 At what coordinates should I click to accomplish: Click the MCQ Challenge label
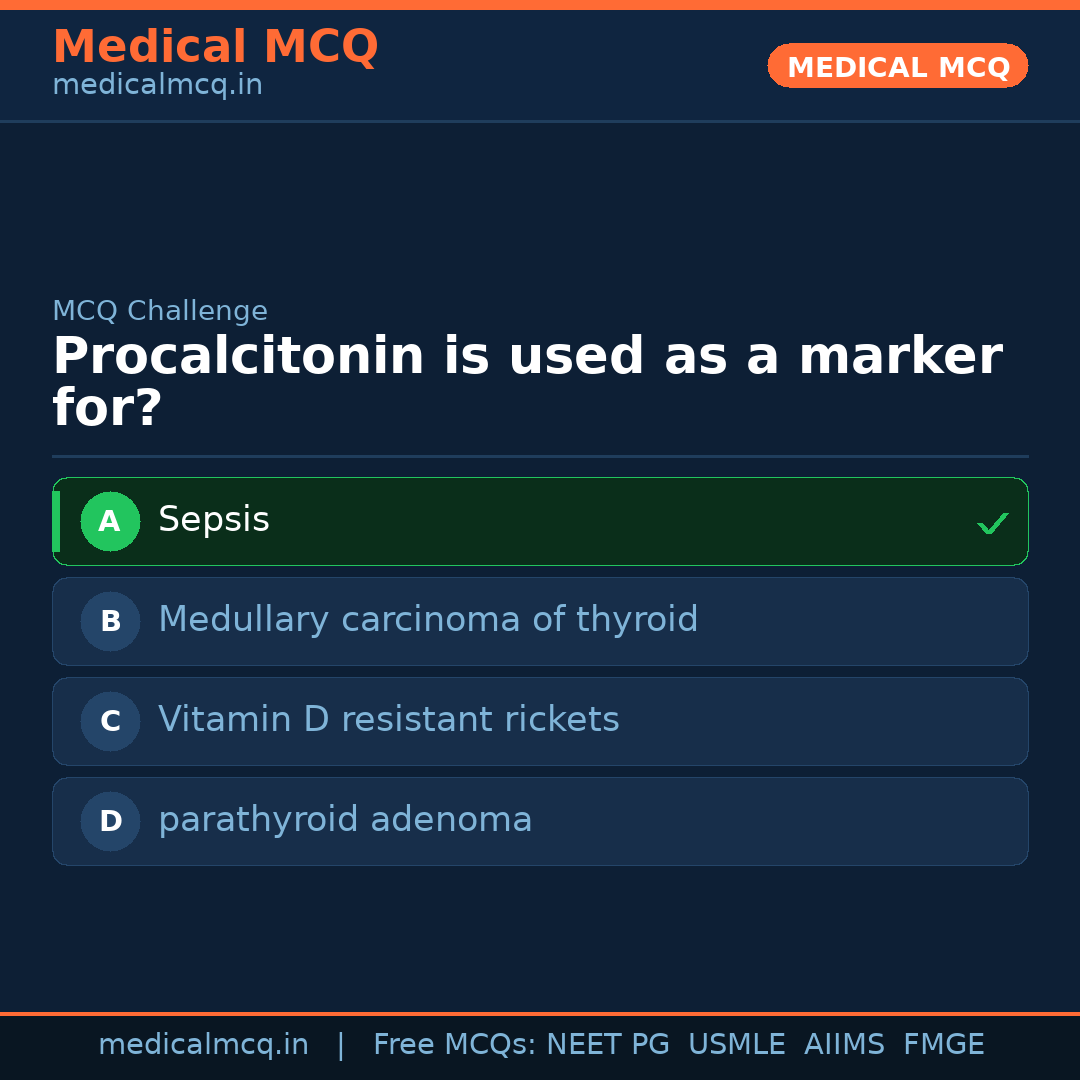pos(160,311)
